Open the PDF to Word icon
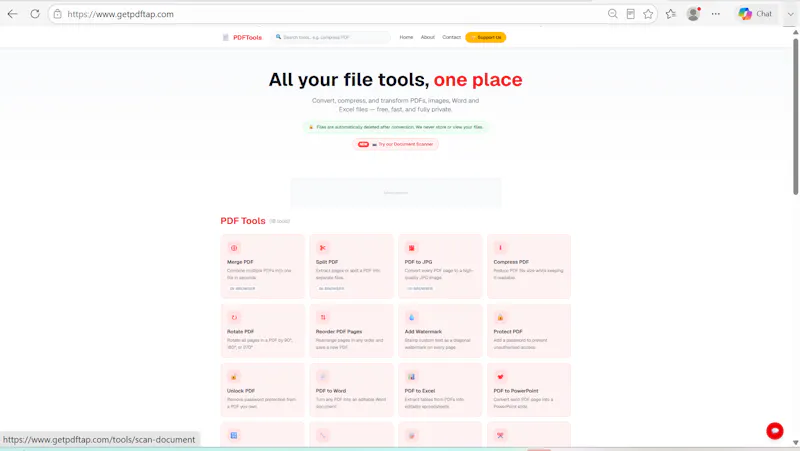 point(322,377)
